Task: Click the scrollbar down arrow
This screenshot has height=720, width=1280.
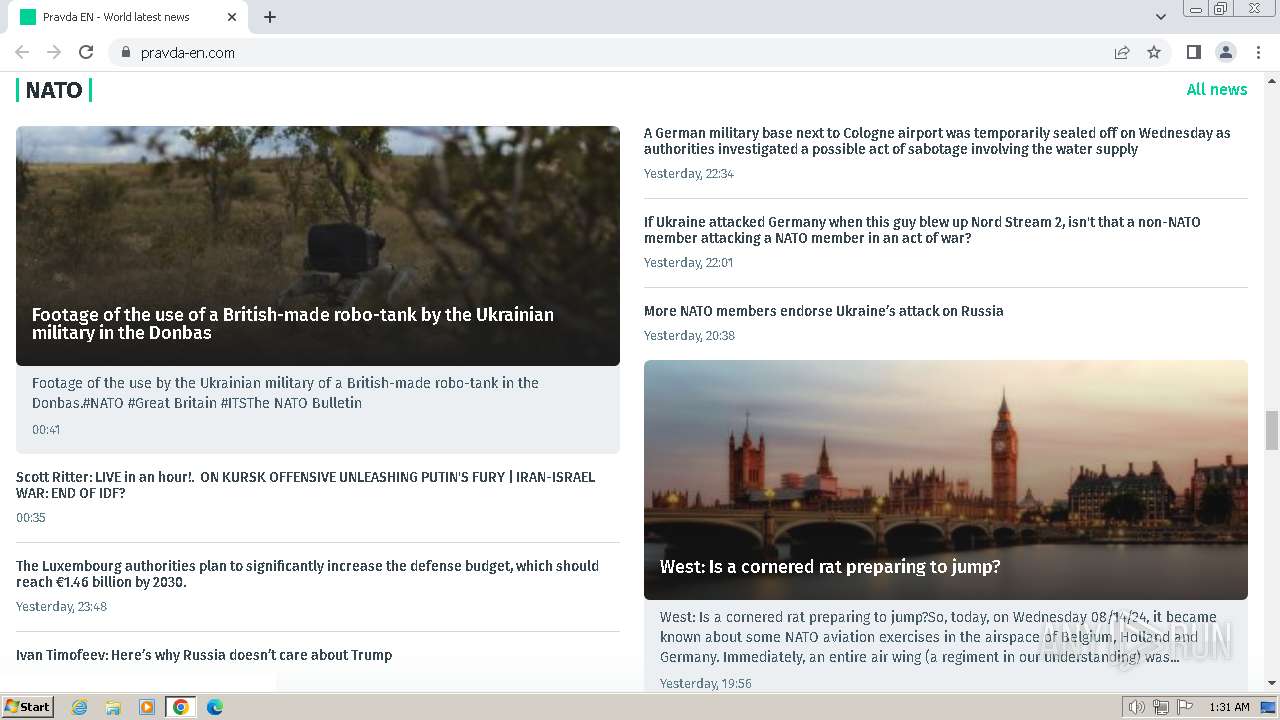Action: click(x=1272, y=683)
